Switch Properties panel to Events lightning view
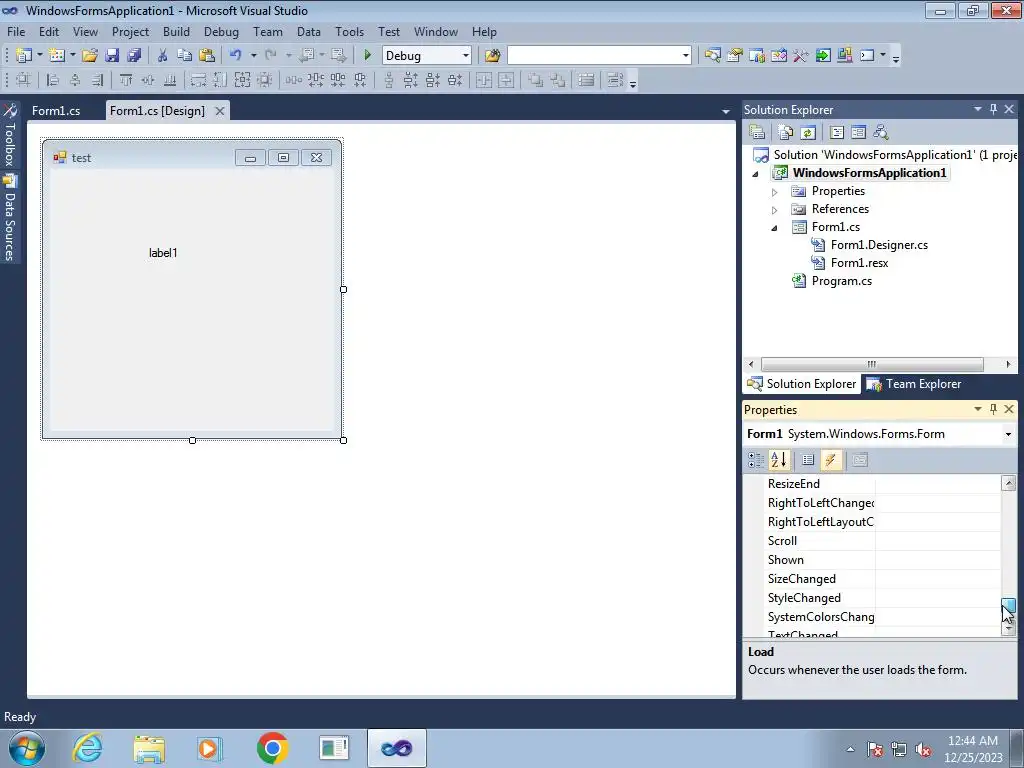Viewport: 1024px width, 768px height. (831, 460)
